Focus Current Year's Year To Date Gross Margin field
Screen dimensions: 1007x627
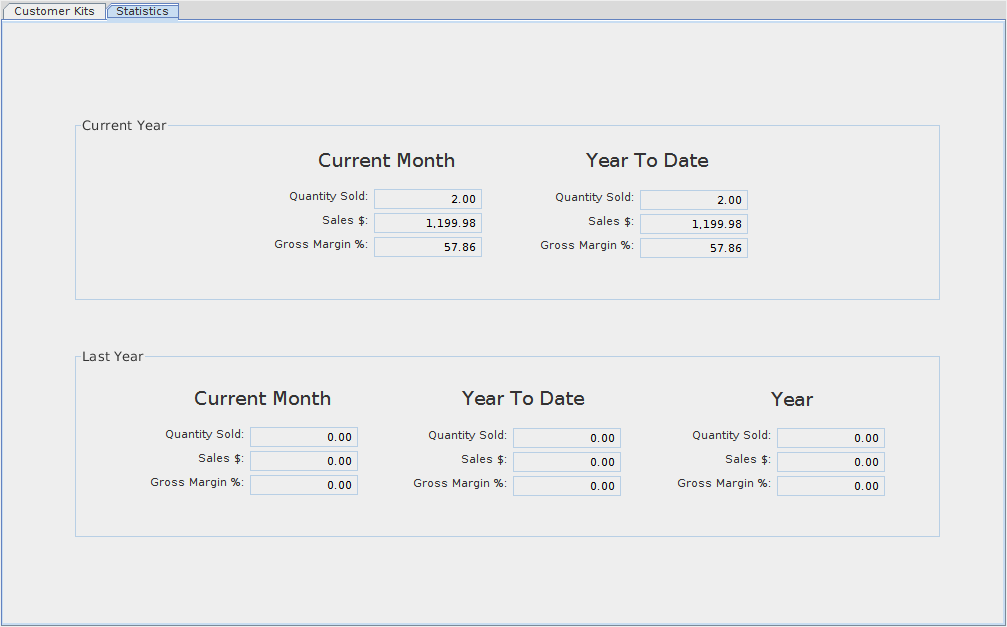(693, 248)
